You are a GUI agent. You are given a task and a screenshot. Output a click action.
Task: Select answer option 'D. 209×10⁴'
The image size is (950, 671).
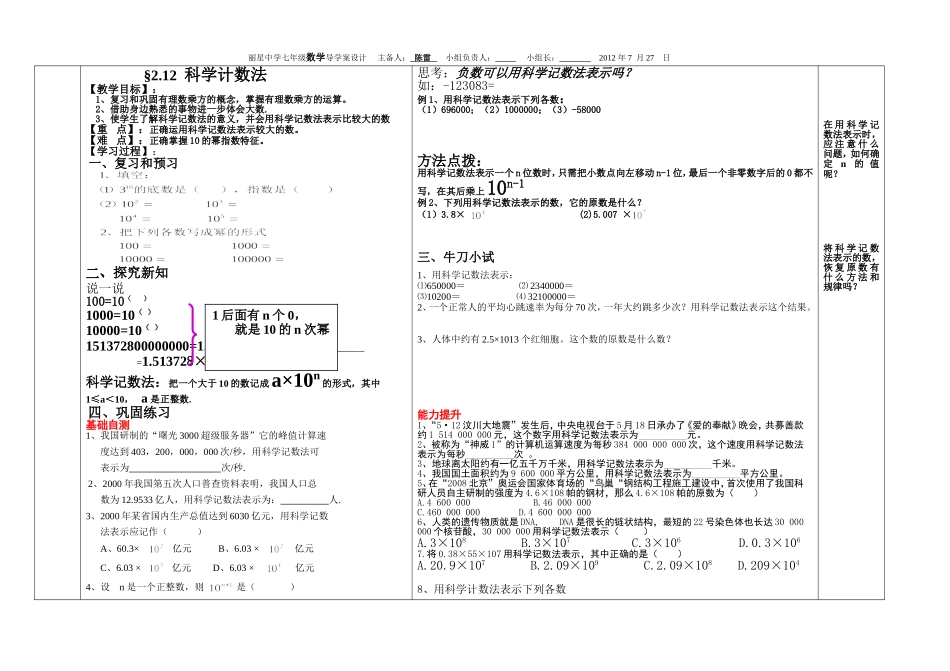click(x=768, y=566)
